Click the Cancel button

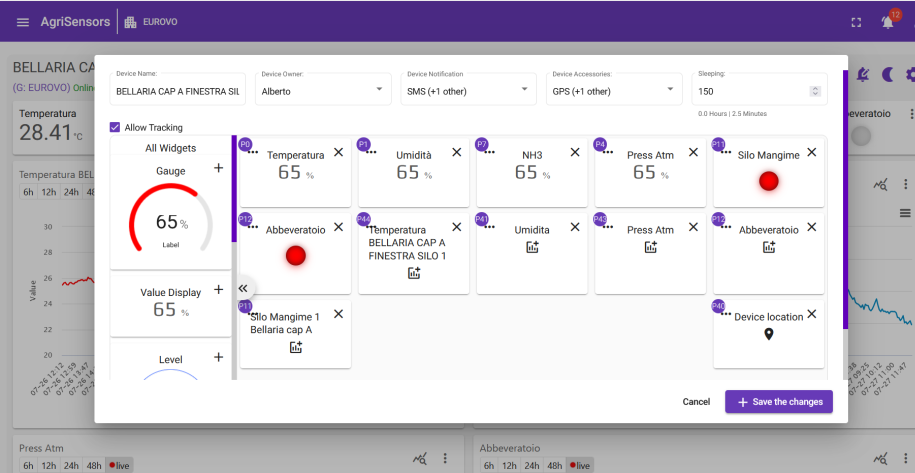coord(696,402)
